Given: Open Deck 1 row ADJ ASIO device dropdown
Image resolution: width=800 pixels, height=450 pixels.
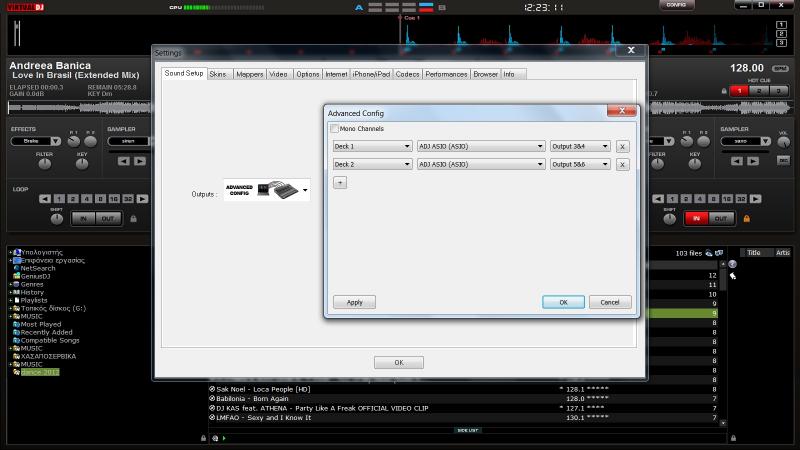Looking at the screenshot, I should pyautogui.click(x=481, y=146).
